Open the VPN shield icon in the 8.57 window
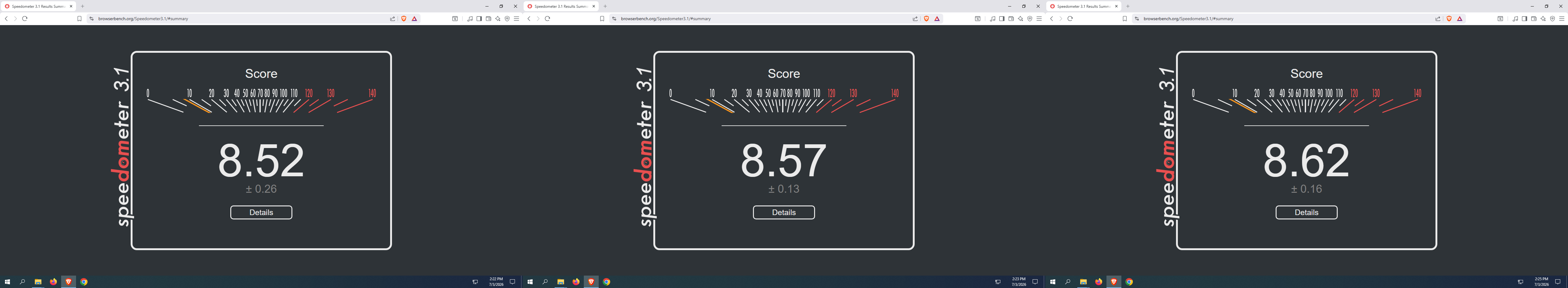The image size is (1568, 288). [1030, 19]
